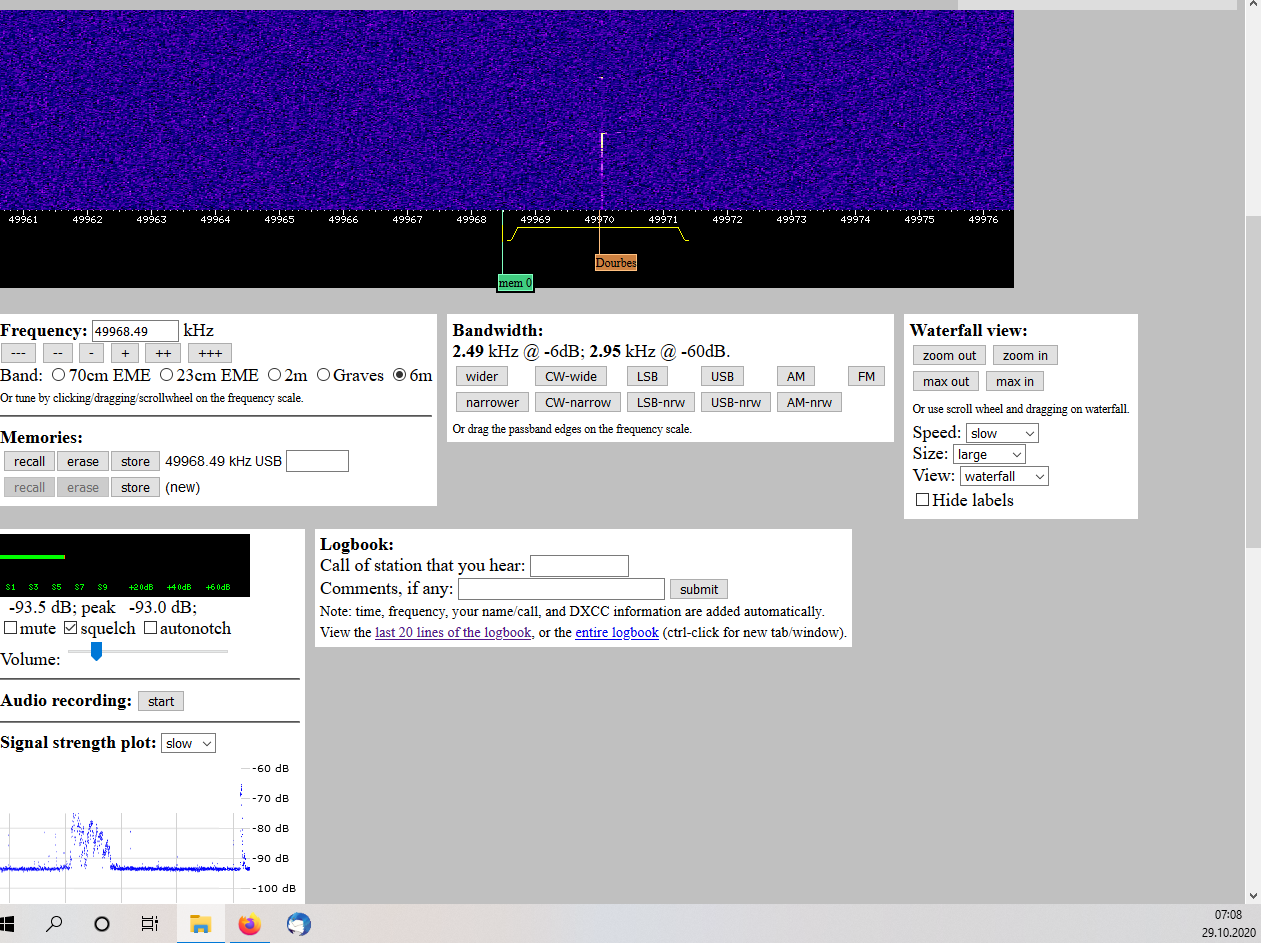Click the logbook Comments field
Viewport: 1261px width, 943px height.
[561, 589]
